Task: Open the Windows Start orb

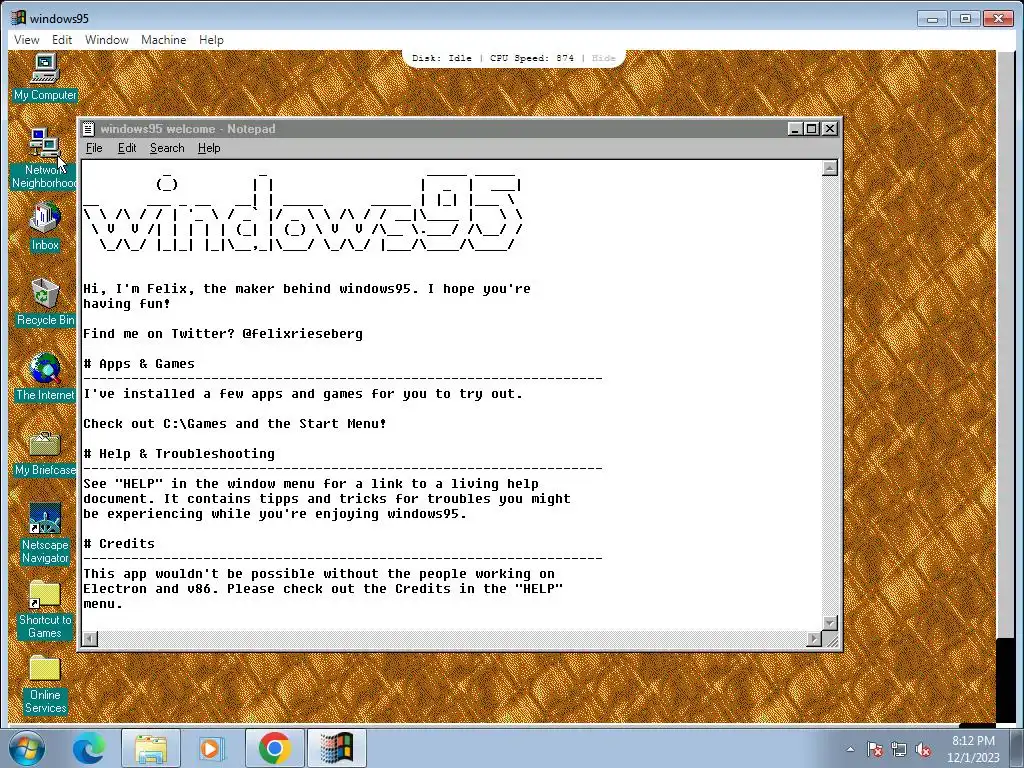Action: [27, 748]
